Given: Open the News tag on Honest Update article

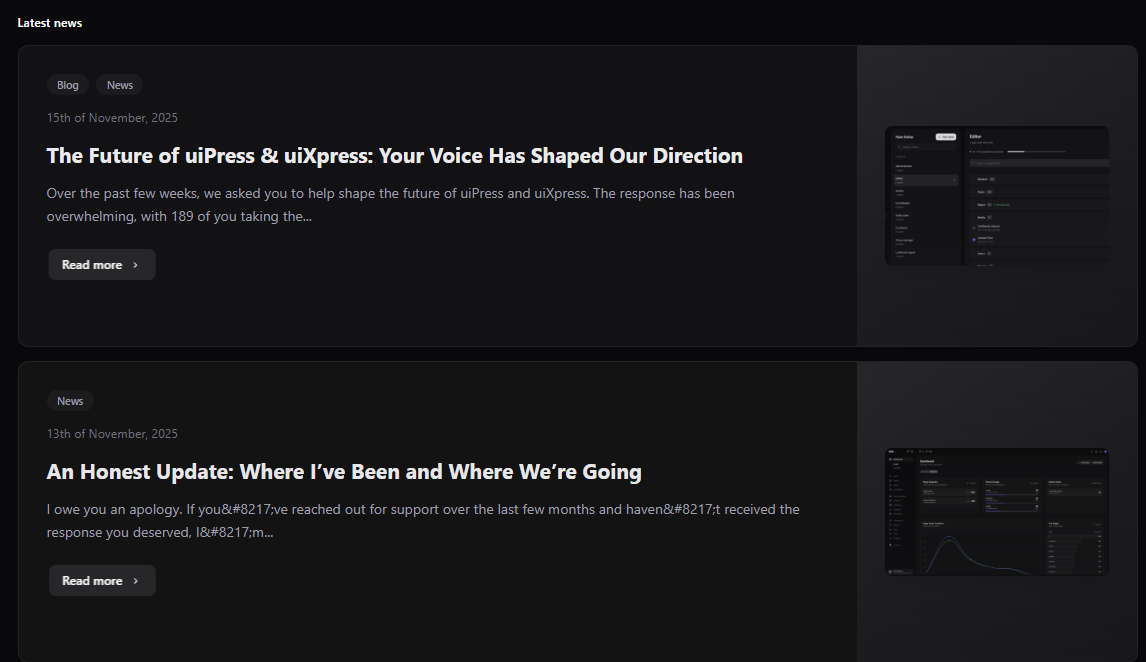Looking at the screenshot, I should pyautogui.click(x=70, y=401).
